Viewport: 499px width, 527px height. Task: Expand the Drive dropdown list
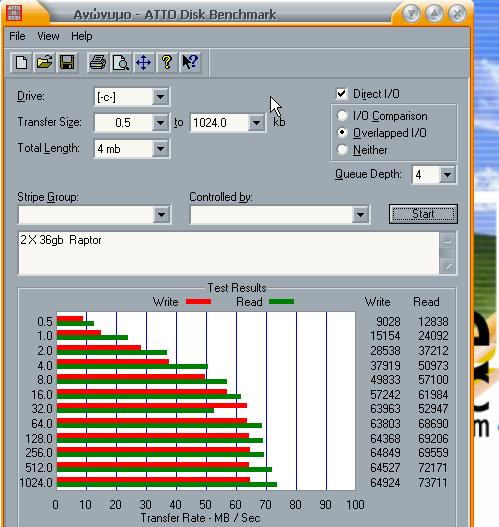click(160, 97)
